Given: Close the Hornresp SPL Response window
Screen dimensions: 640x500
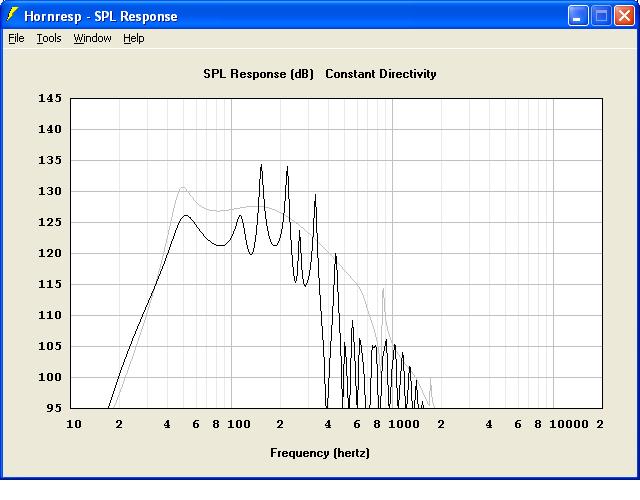Looking at the screenshot, I should point(624,16).
